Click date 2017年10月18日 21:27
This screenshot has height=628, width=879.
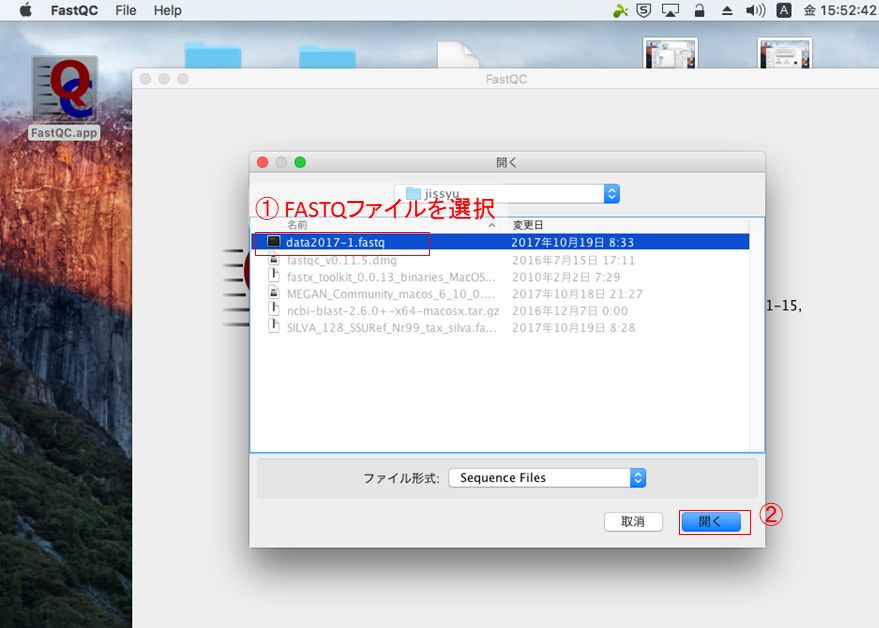pos(577,294)
